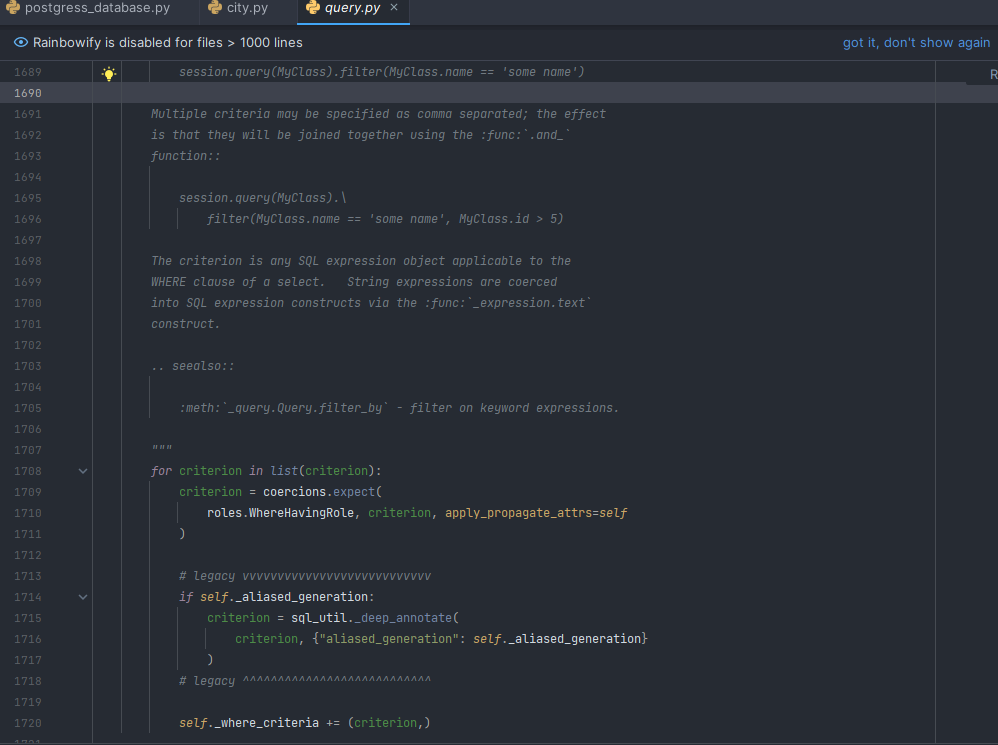Collapse the if statement fold at line 1714
Screen dimensions: 998x745
point(83,596)
